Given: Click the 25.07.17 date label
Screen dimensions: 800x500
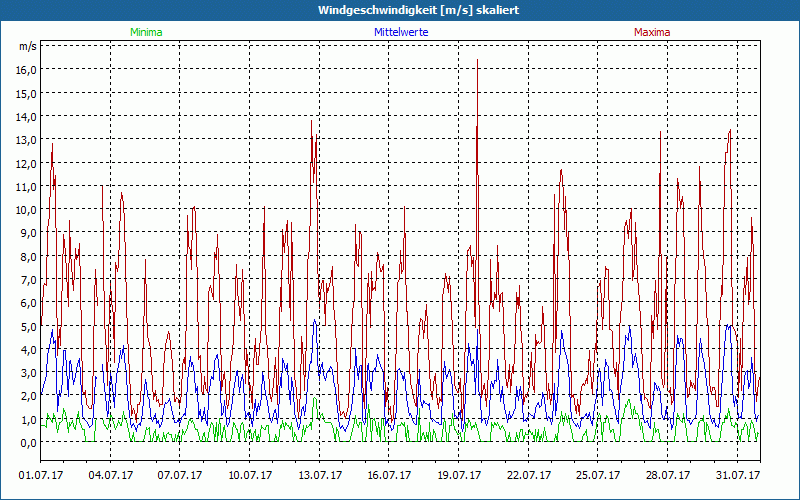Looking at the screenshot, I should coord(598,475).
